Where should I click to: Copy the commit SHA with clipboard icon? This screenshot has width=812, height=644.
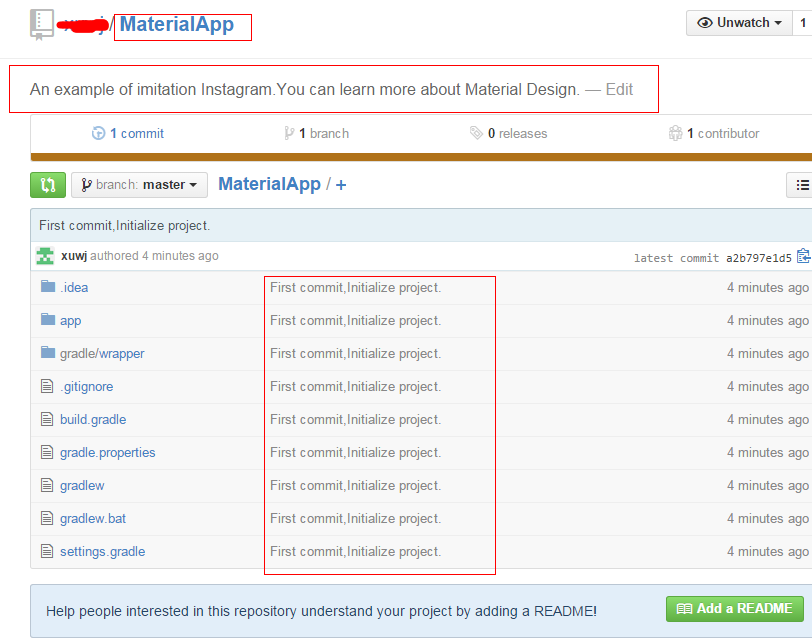(804, 256)
